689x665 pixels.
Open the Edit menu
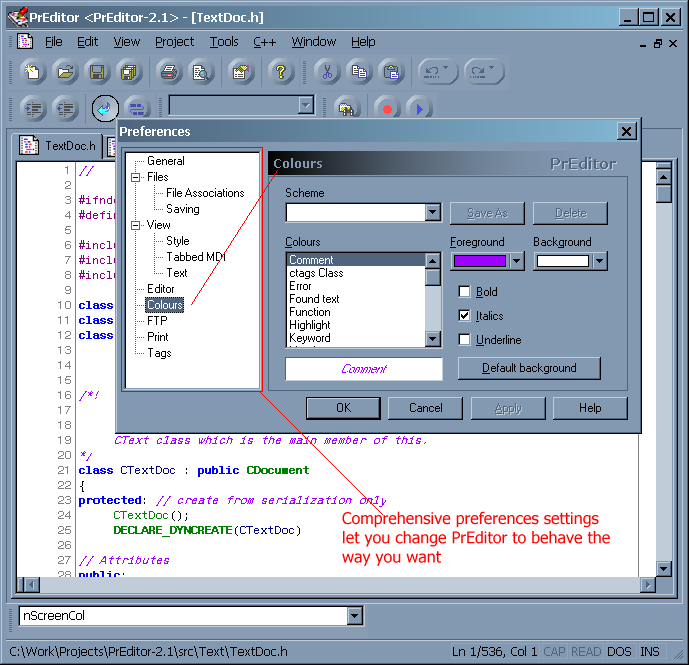pos(87,42)
